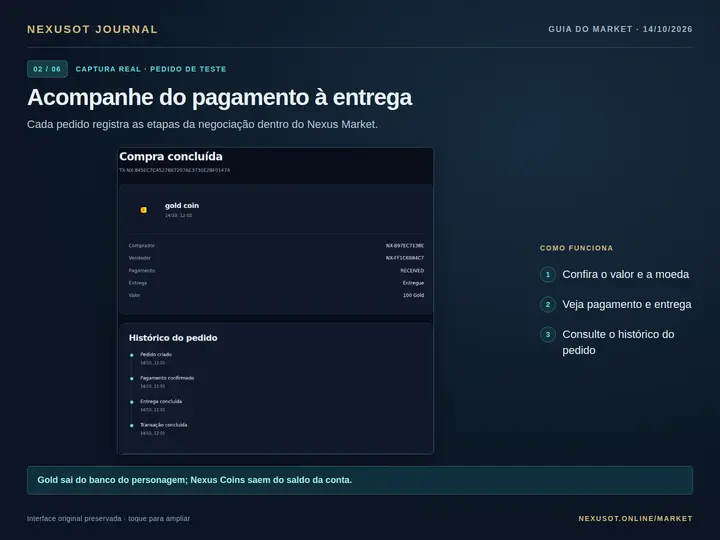Image resolution: width=720 pixels, height=540 pixels.
Task: Click the 'Compra concluída' heading
Action: click(x=171, y=157)
